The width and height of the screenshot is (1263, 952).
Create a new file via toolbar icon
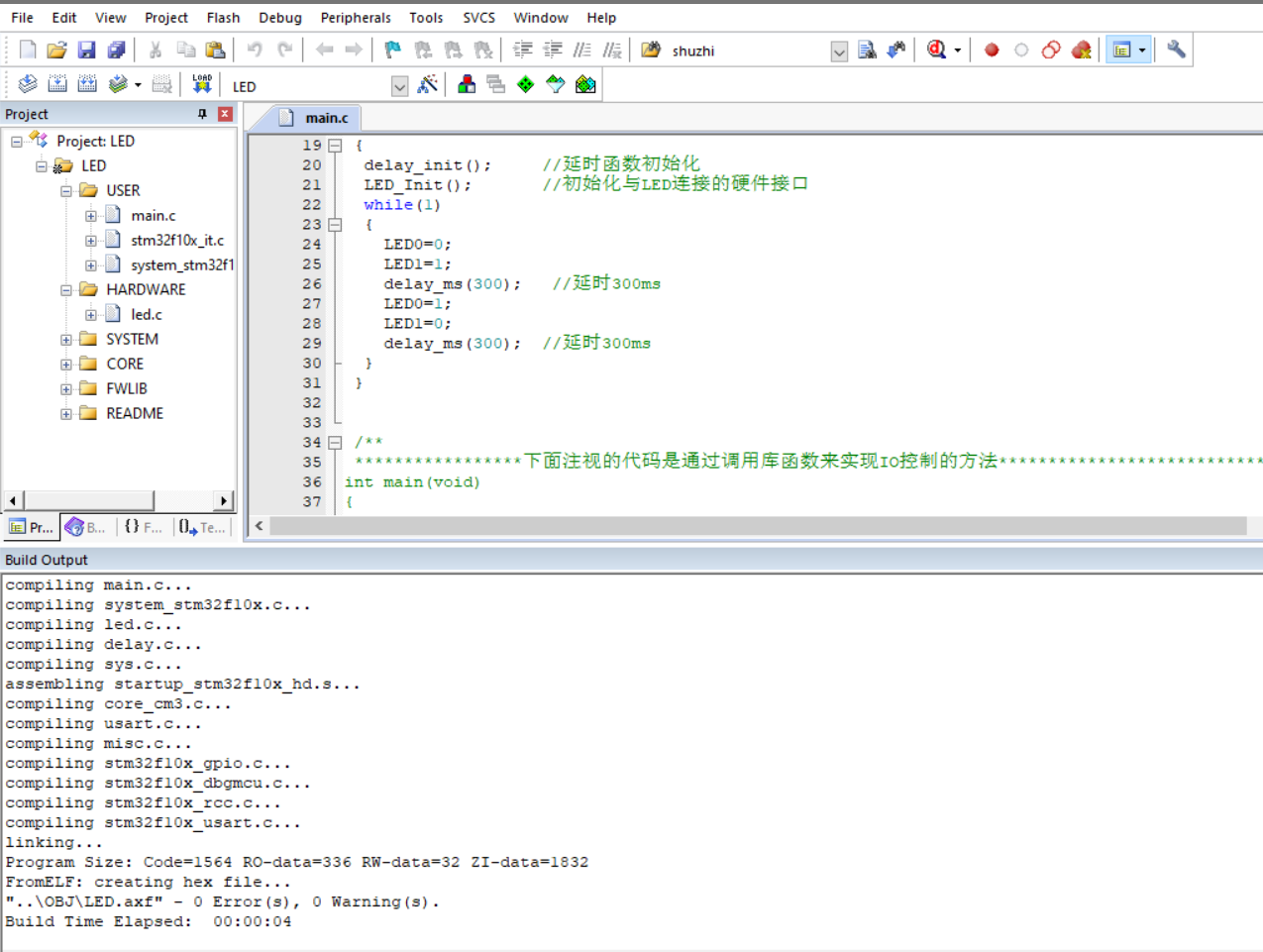pyautogui.click(x=28, y=50)
